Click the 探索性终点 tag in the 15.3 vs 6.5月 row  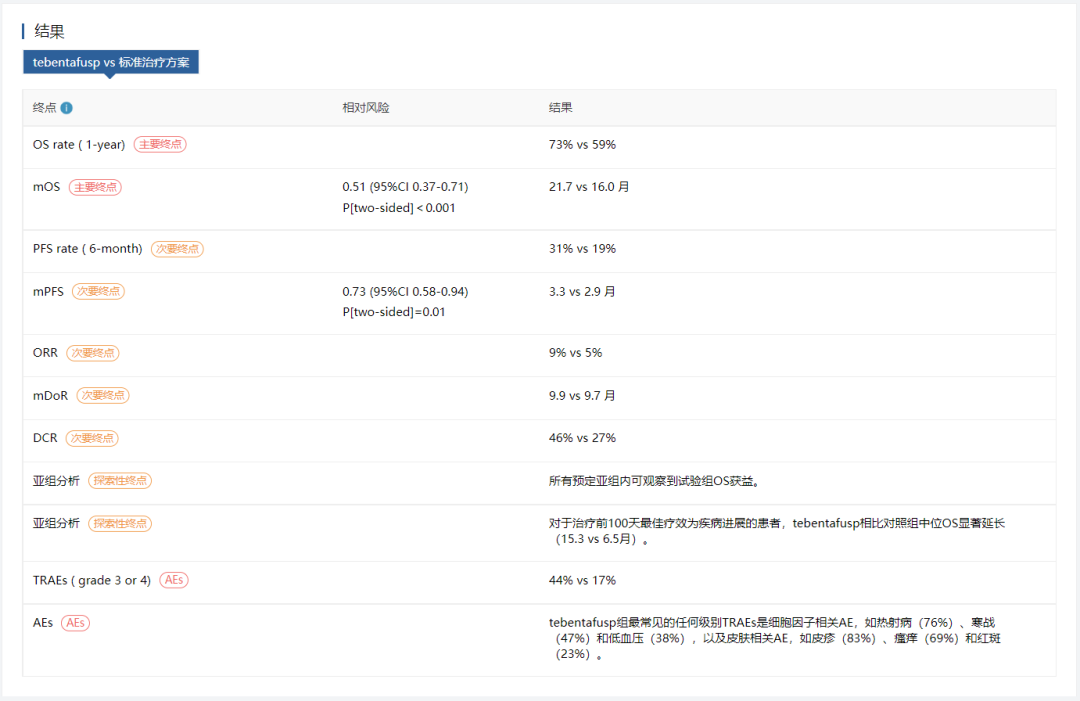[121, 523]
